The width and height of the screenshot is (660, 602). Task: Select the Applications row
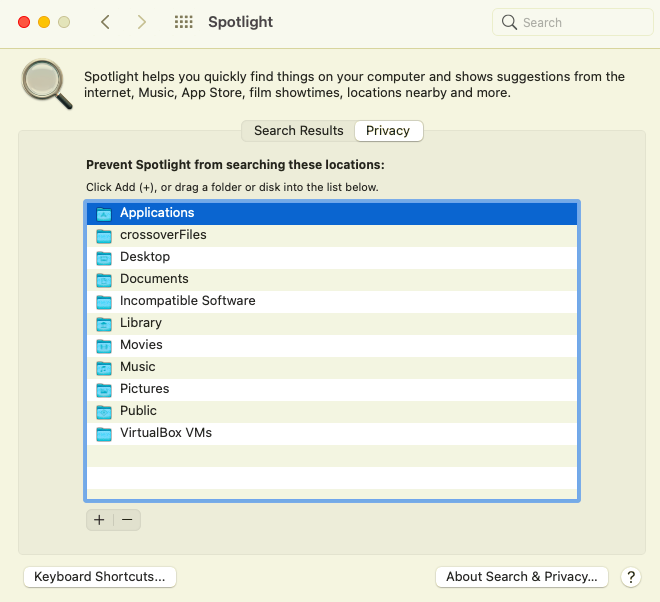tap(332, 213)
